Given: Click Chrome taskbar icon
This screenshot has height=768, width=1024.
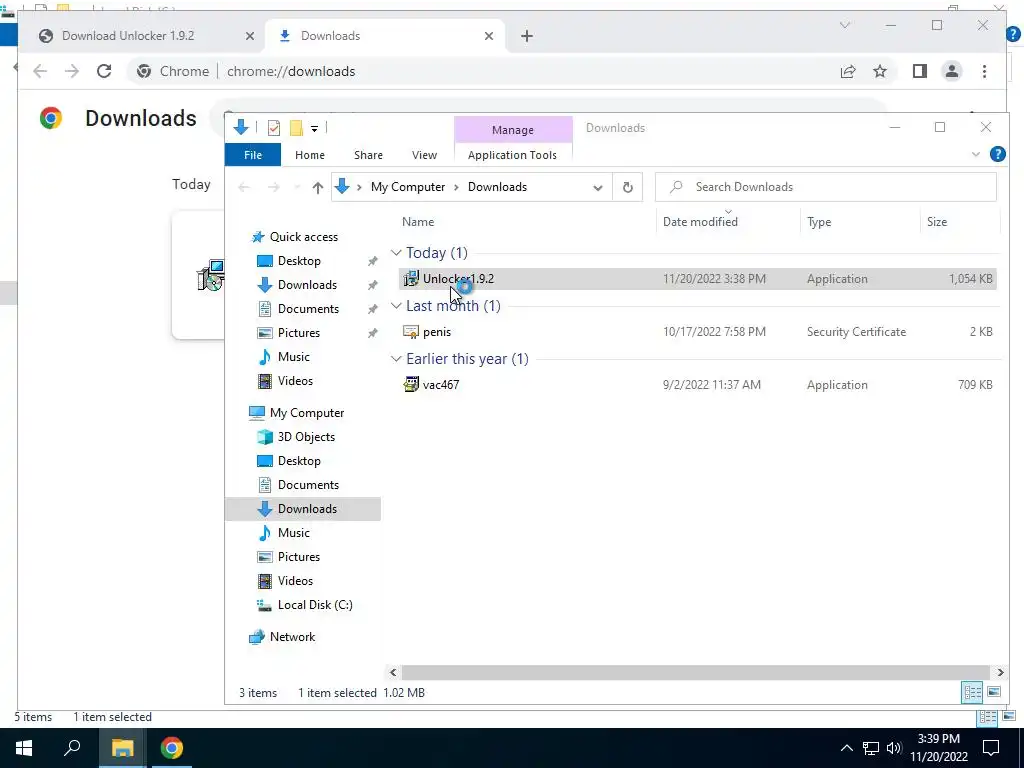Looking at the screenshot, I should (171, 748).
